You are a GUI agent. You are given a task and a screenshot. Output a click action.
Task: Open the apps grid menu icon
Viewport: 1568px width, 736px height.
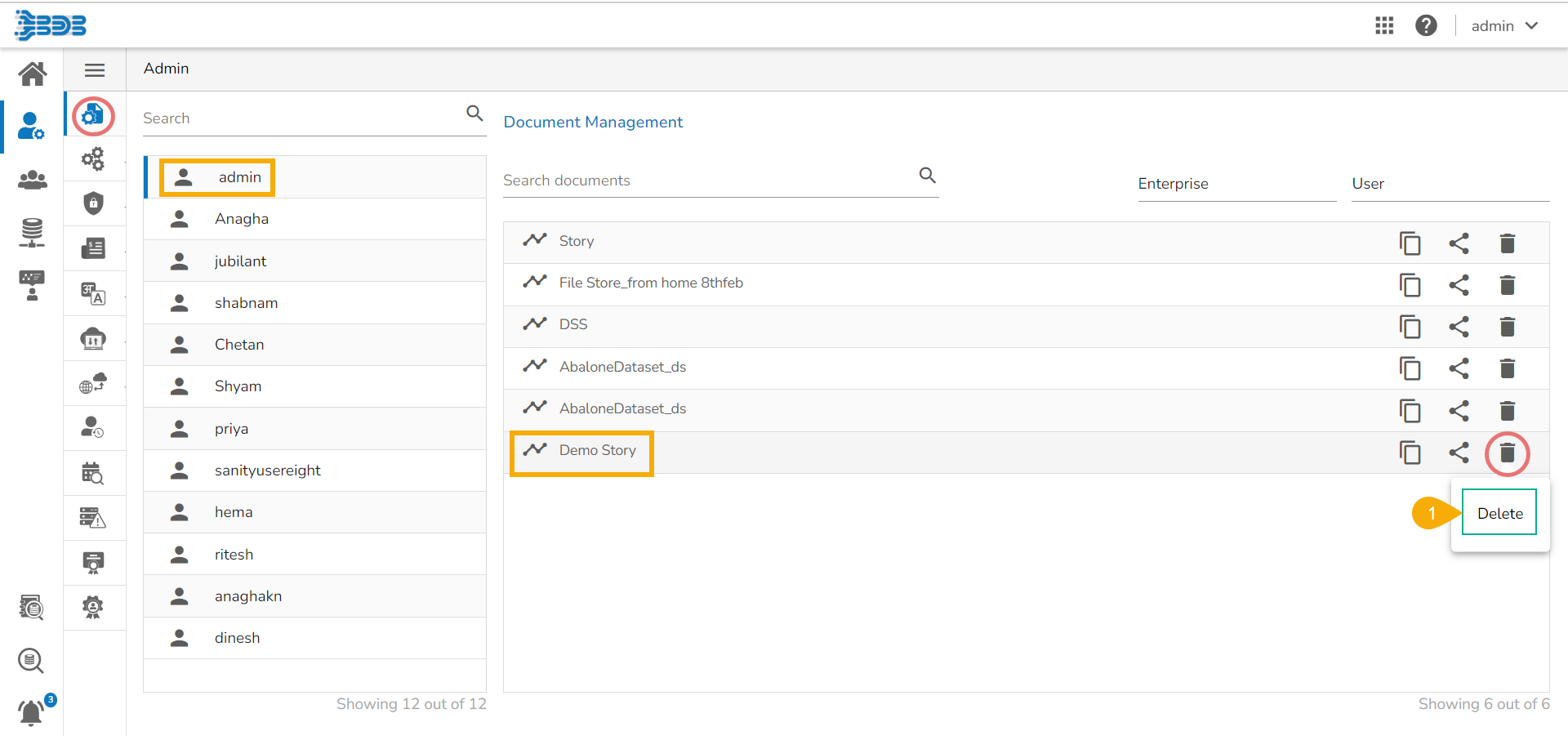pos(1384,26)
